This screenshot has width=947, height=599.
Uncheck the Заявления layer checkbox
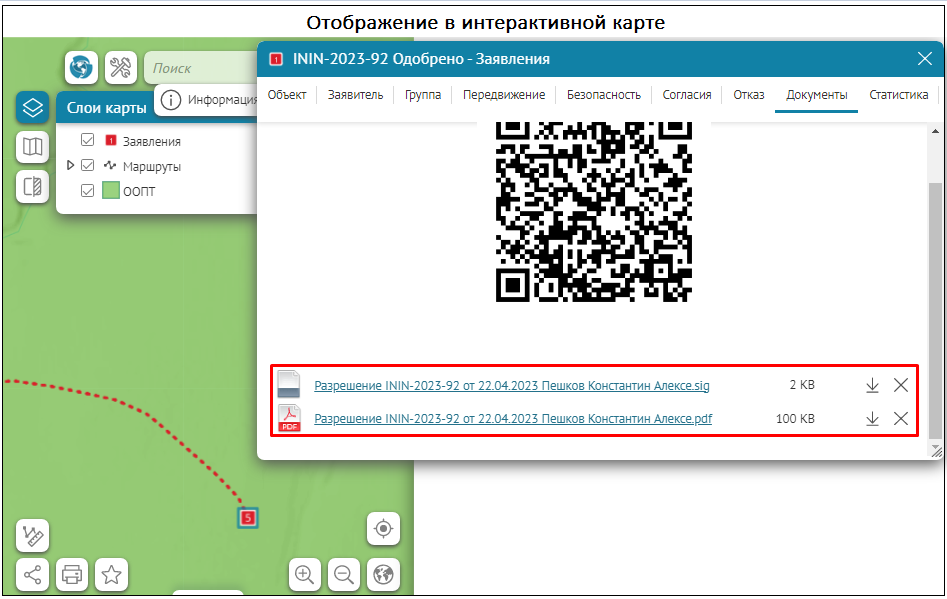coord(88,141)
